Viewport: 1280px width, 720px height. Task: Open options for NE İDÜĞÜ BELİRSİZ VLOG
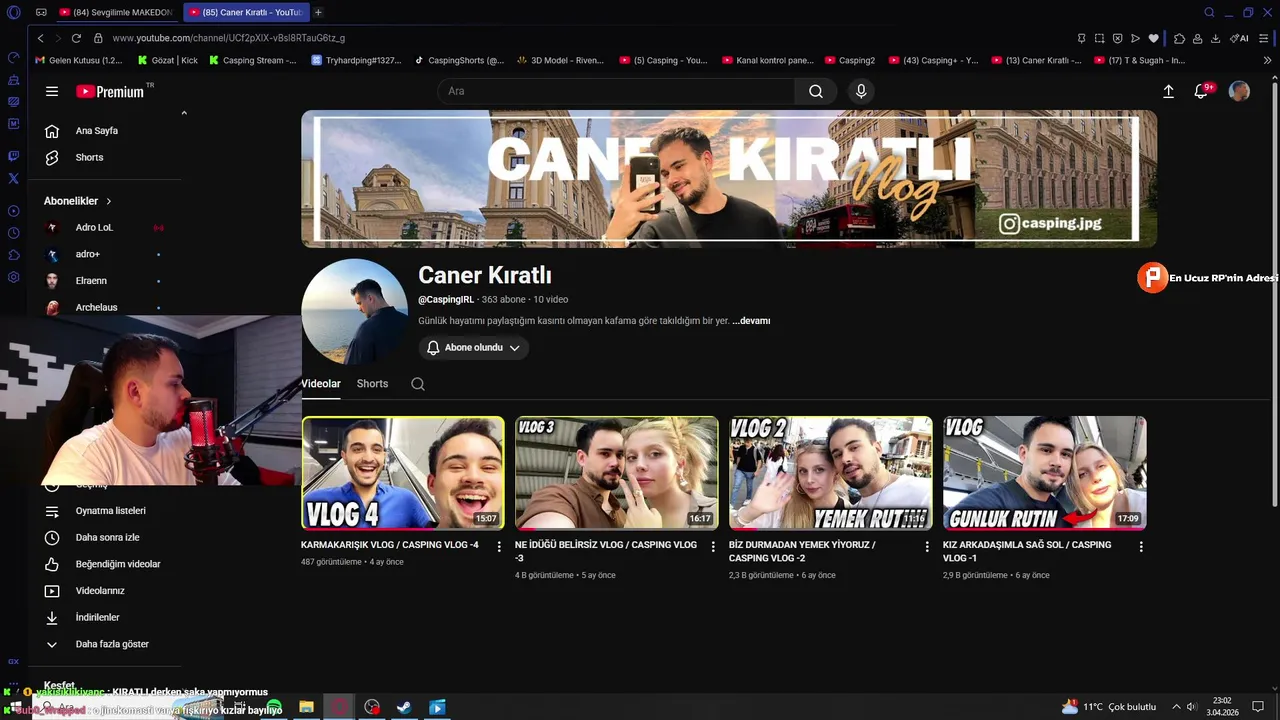point(713,547)
